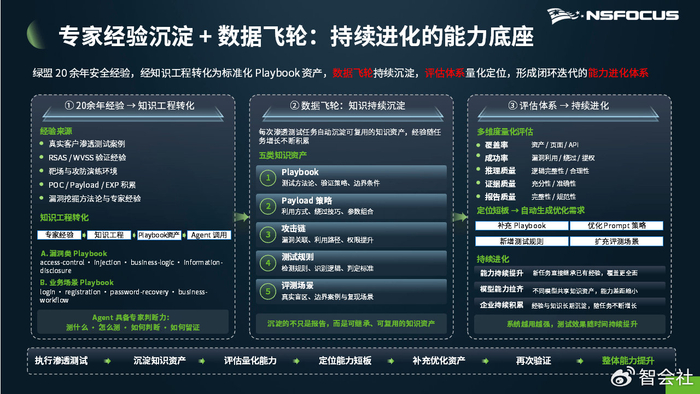Click numbered circle 5 beside 评测场景
Viewport: 700px width, 394px height.
pyautogui.click(x=268, y=291)
